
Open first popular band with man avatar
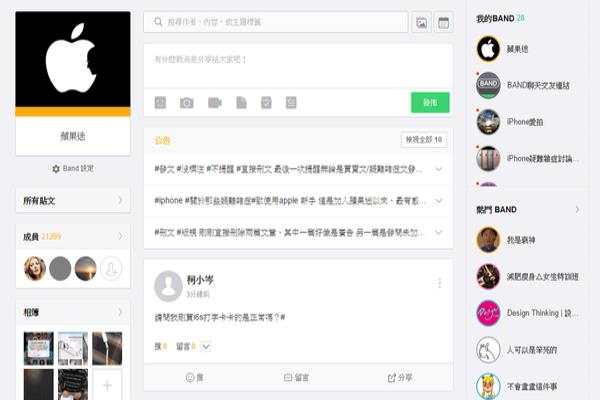(x=488, y=240)
